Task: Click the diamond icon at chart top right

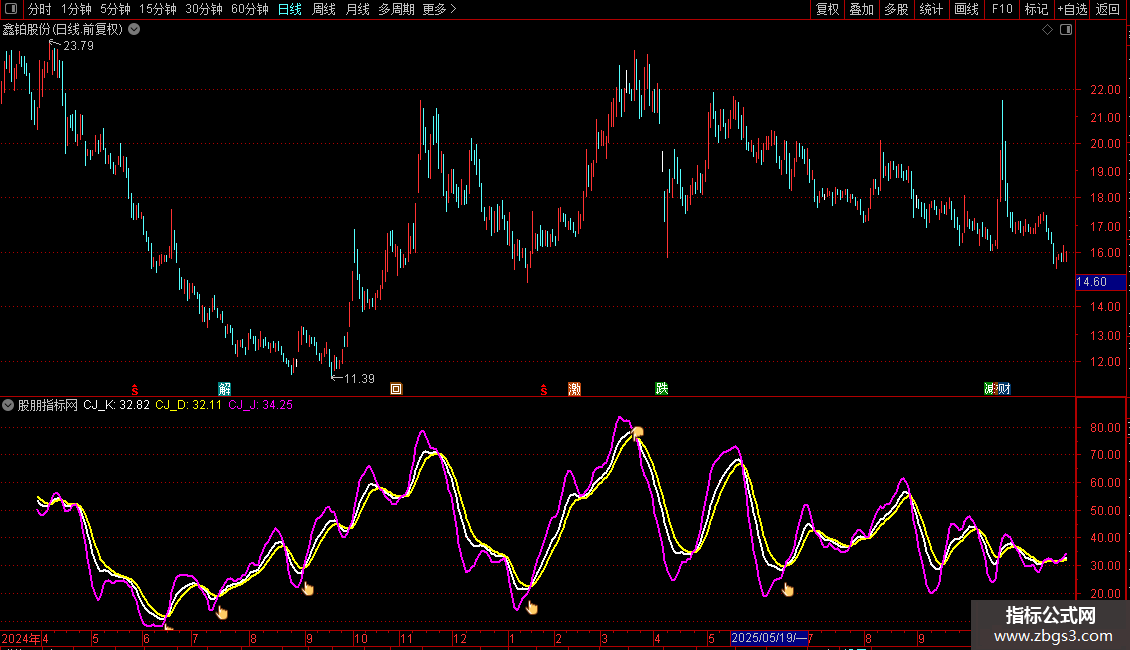Action: [x=1047, y=30]
